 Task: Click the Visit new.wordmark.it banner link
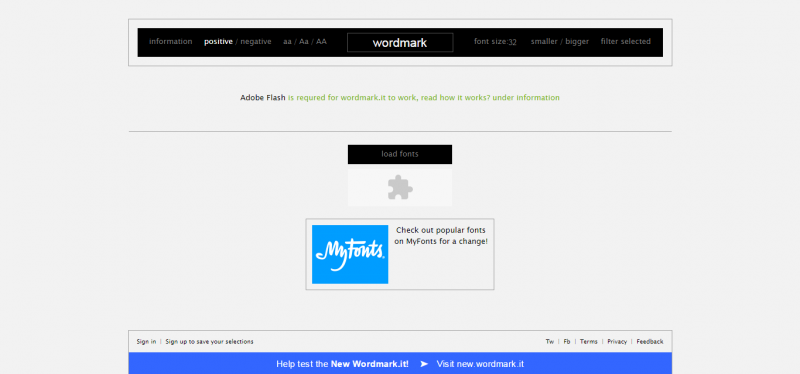pos(480,364)
